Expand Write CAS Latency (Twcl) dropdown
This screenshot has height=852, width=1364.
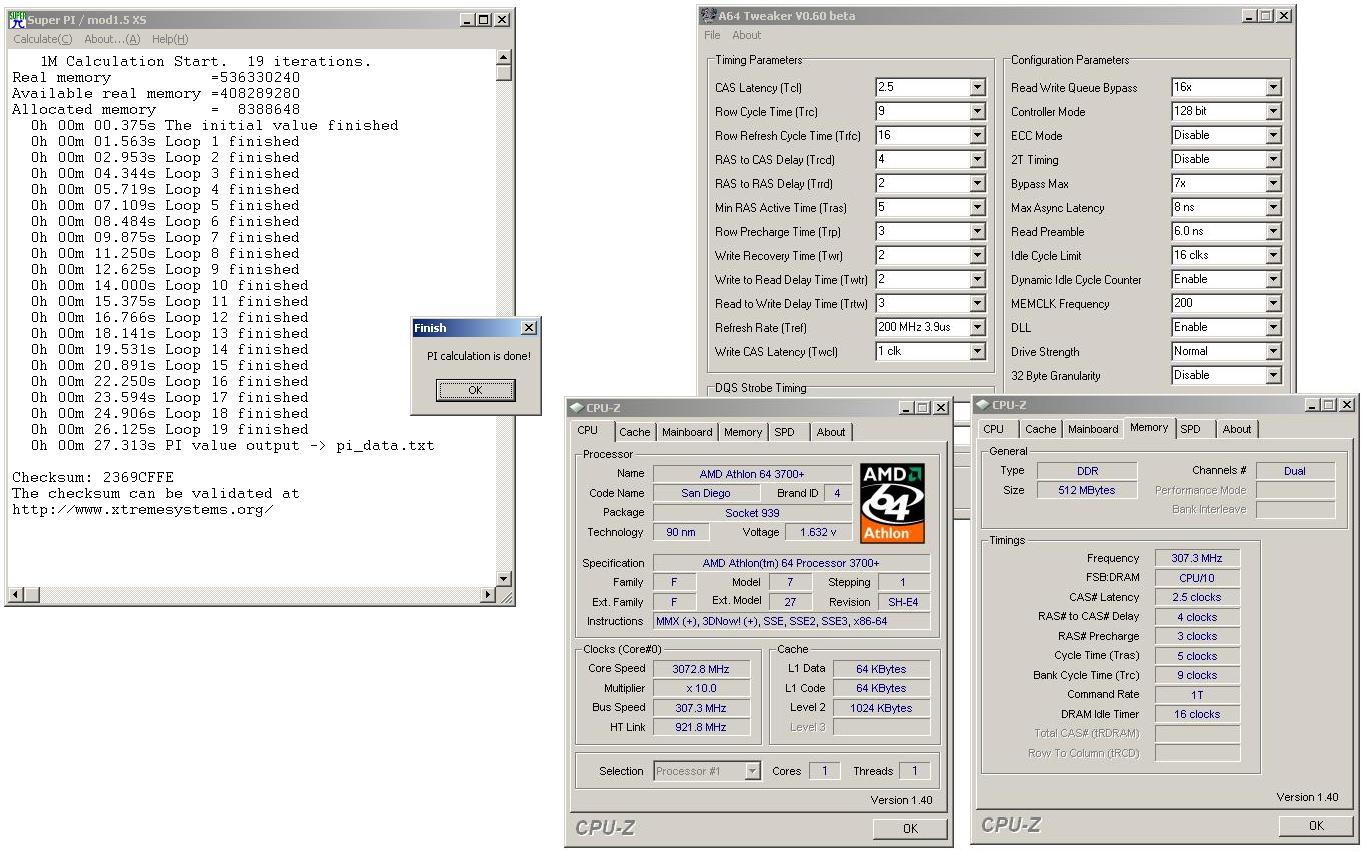coord(977,352)
